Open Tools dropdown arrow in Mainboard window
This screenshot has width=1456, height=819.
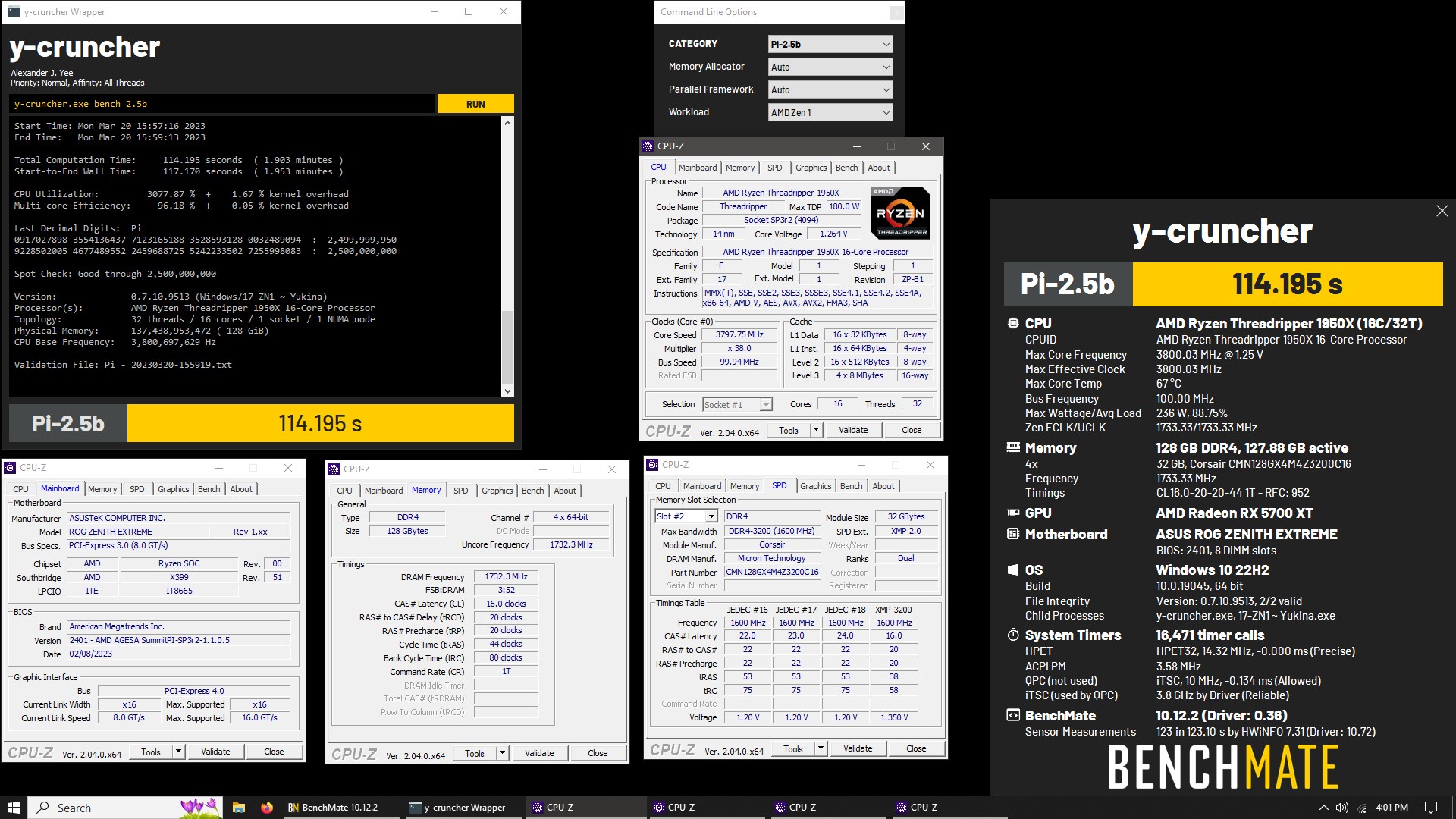(x=178, y=752)
